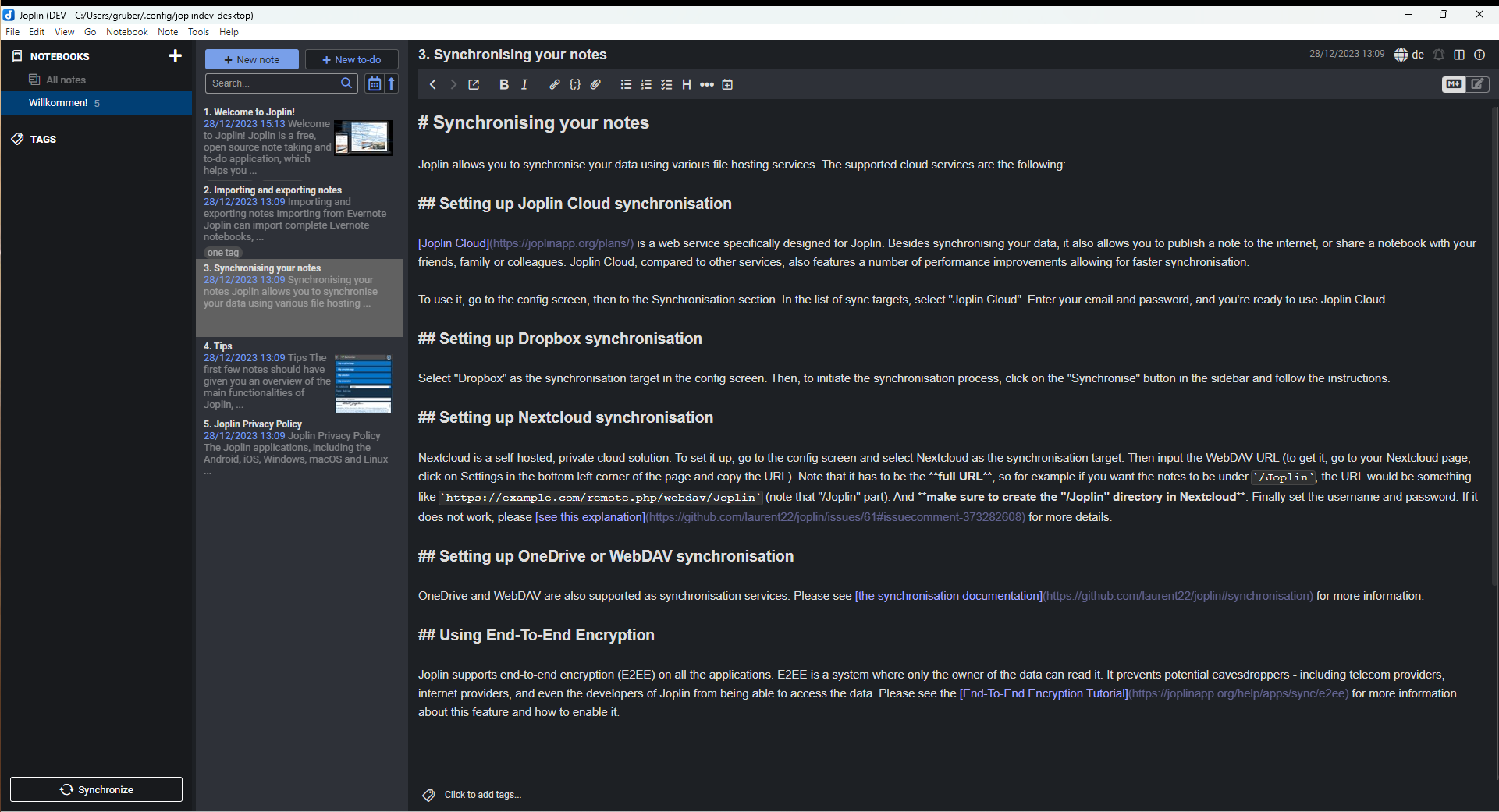Insert a heading
This screenshot has height=812, width=1499.
pos(687,84)
